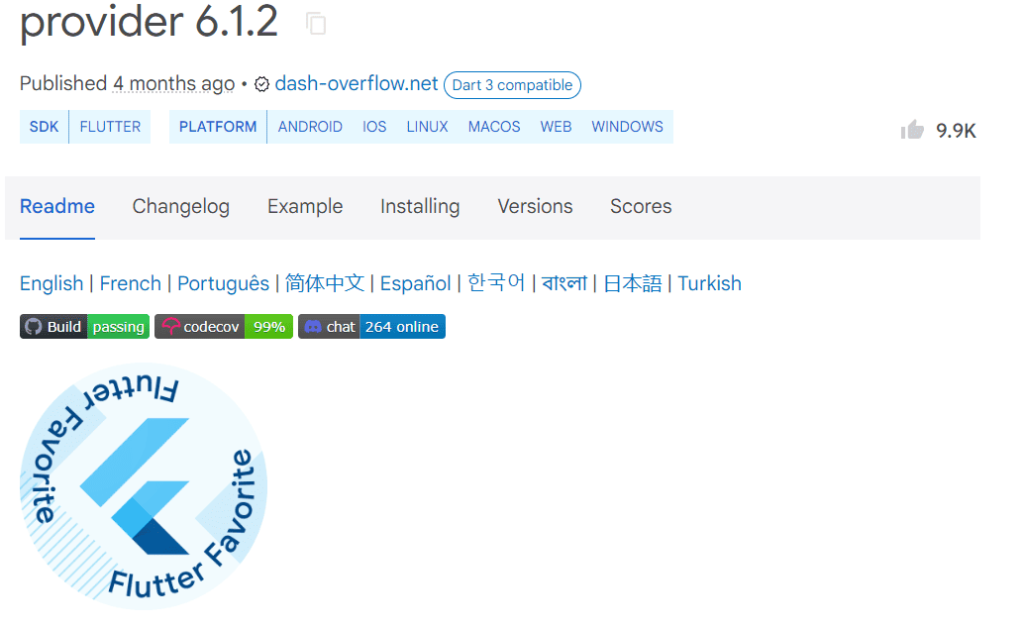Click the Dart 3 compatible badge
The image size is (1024, 629).
point(512,85)
